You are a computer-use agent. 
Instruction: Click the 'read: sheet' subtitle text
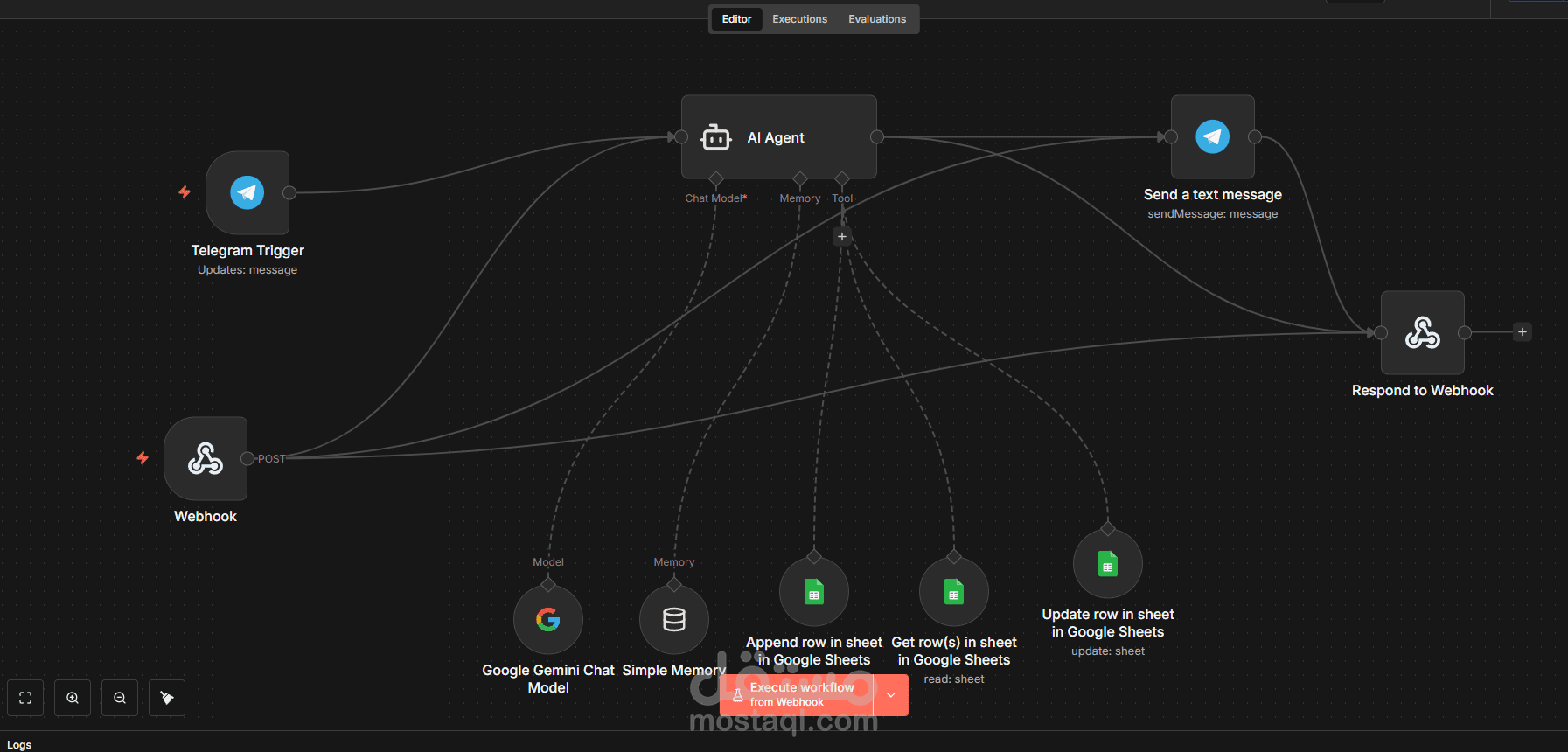954,679
